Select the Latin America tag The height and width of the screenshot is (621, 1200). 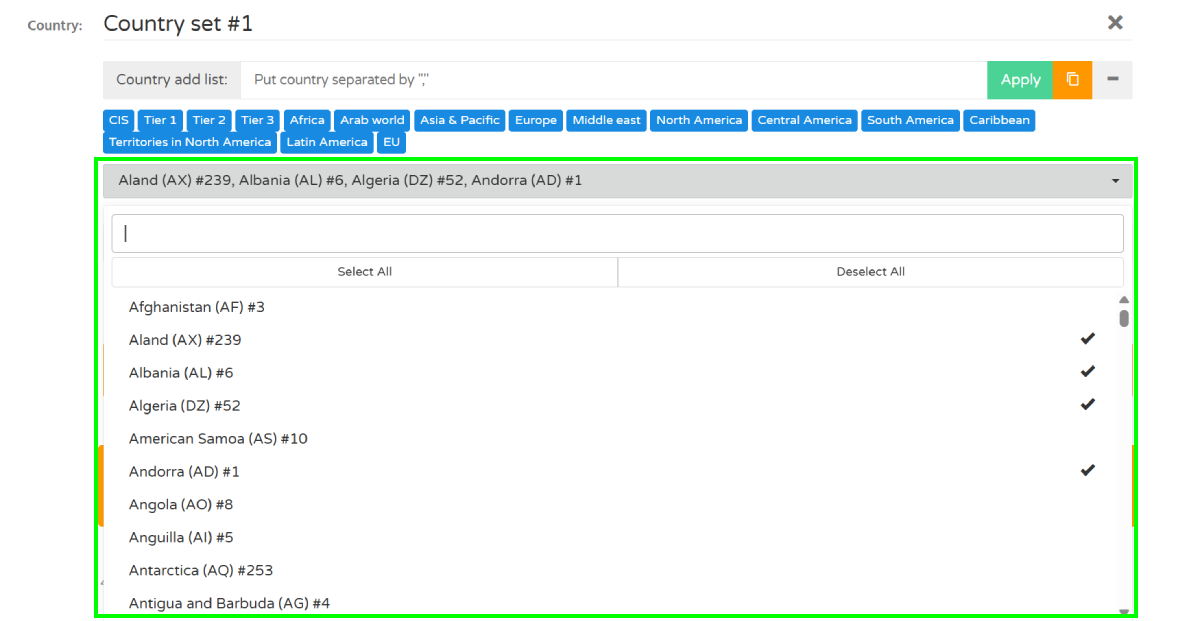point(327,142)
